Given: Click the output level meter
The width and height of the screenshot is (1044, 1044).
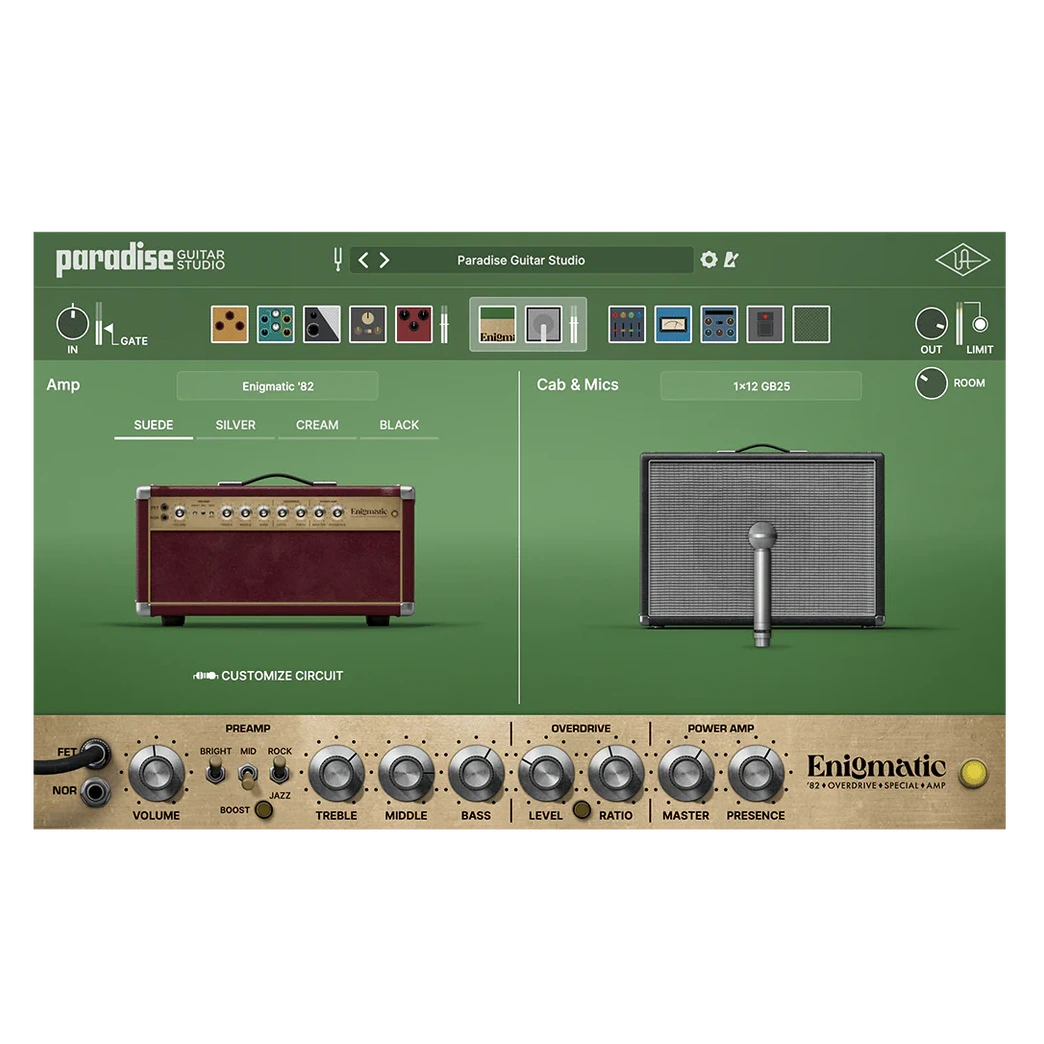Looking at the screenshot, I should 959,324.
